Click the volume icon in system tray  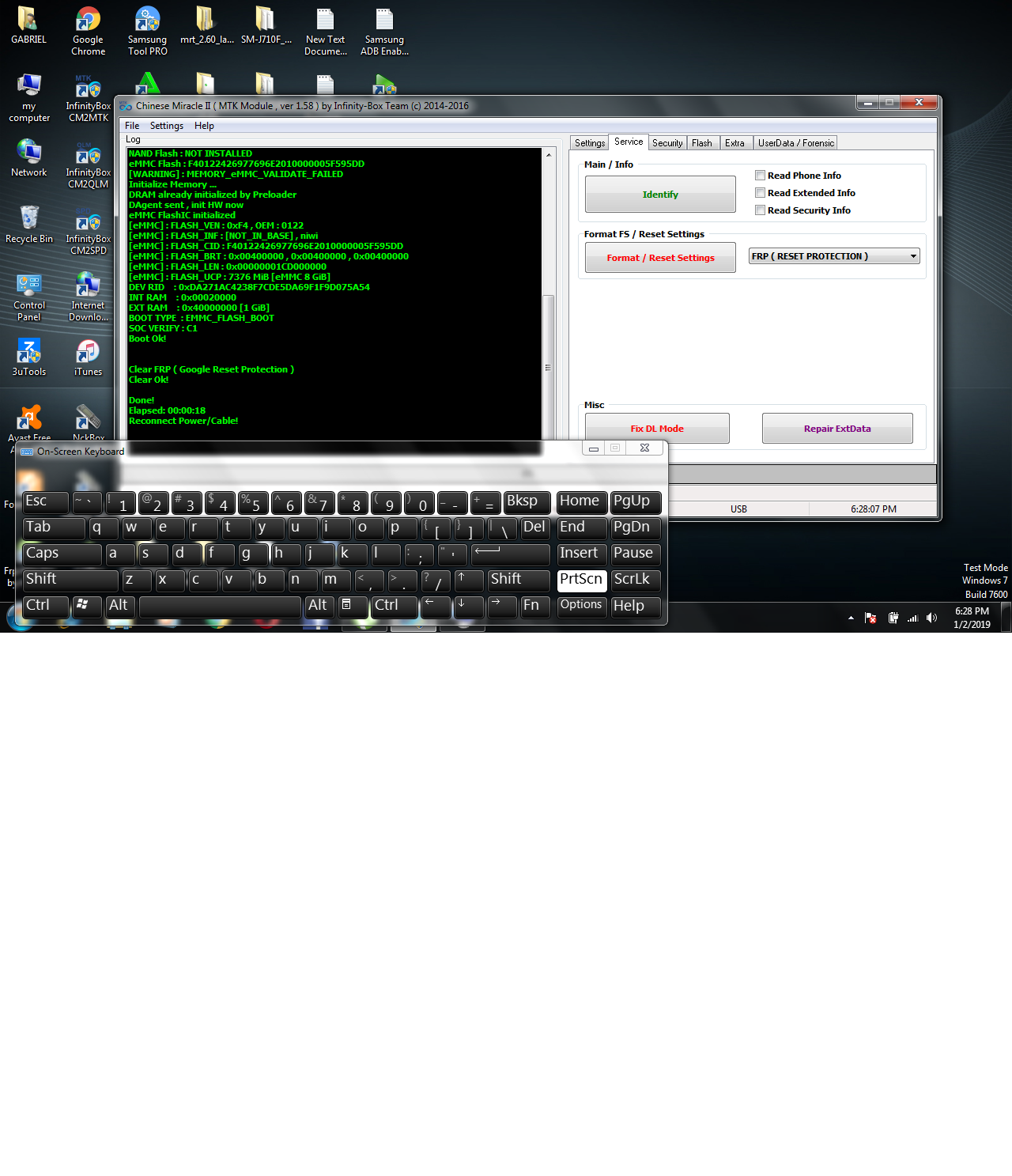931,618
